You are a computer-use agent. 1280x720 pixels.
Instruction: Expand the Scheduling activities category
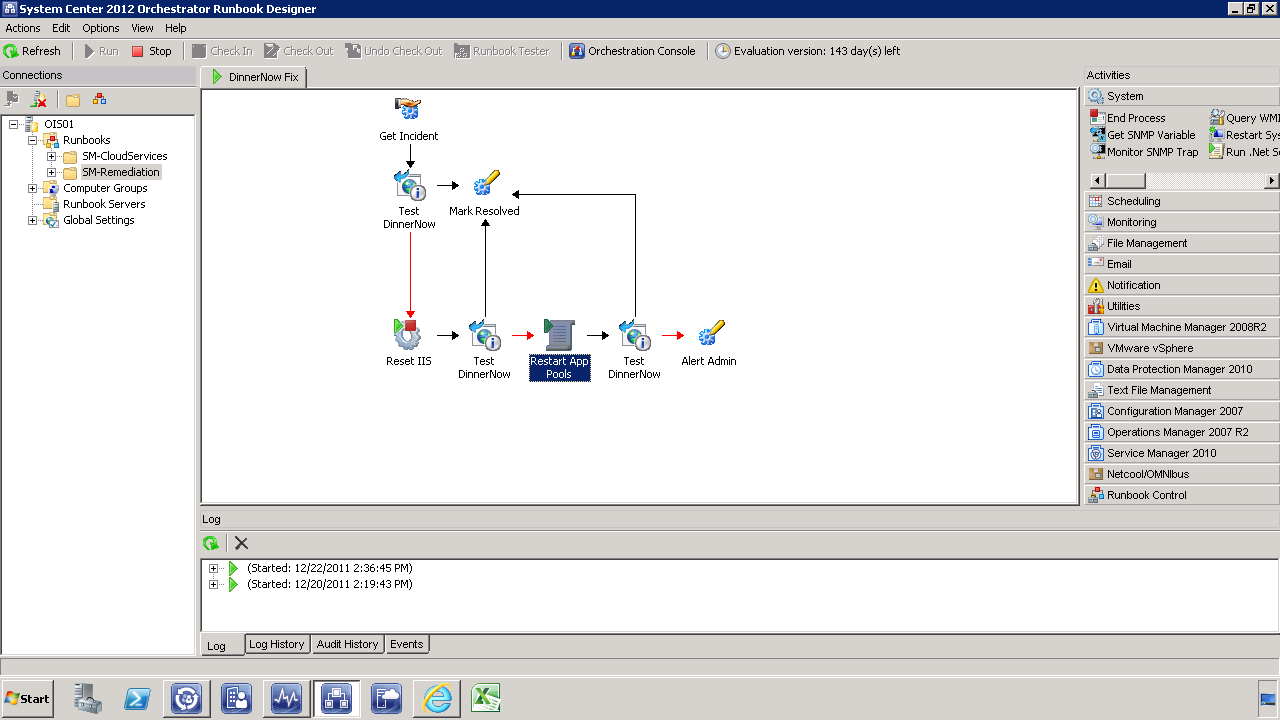[x=1182, y=201]
